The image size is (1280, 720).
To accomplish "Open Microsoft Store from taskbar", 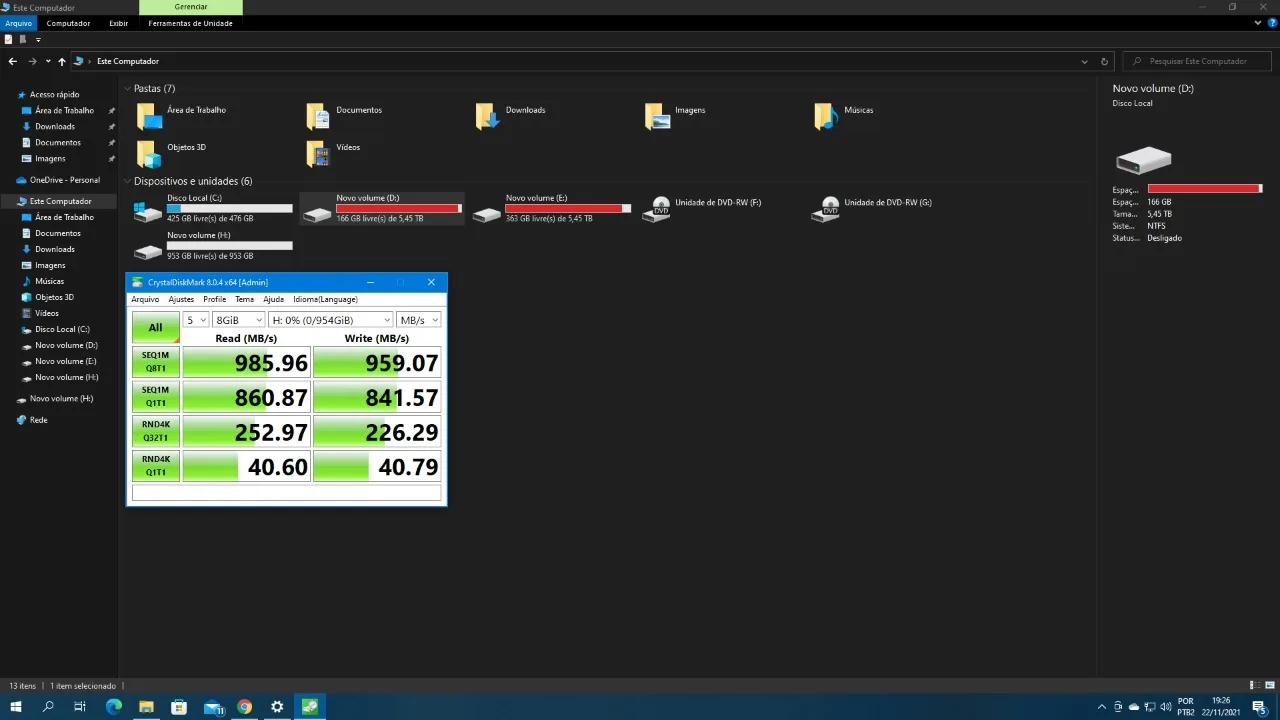I will pyautogui.click(x=180, y=707).
